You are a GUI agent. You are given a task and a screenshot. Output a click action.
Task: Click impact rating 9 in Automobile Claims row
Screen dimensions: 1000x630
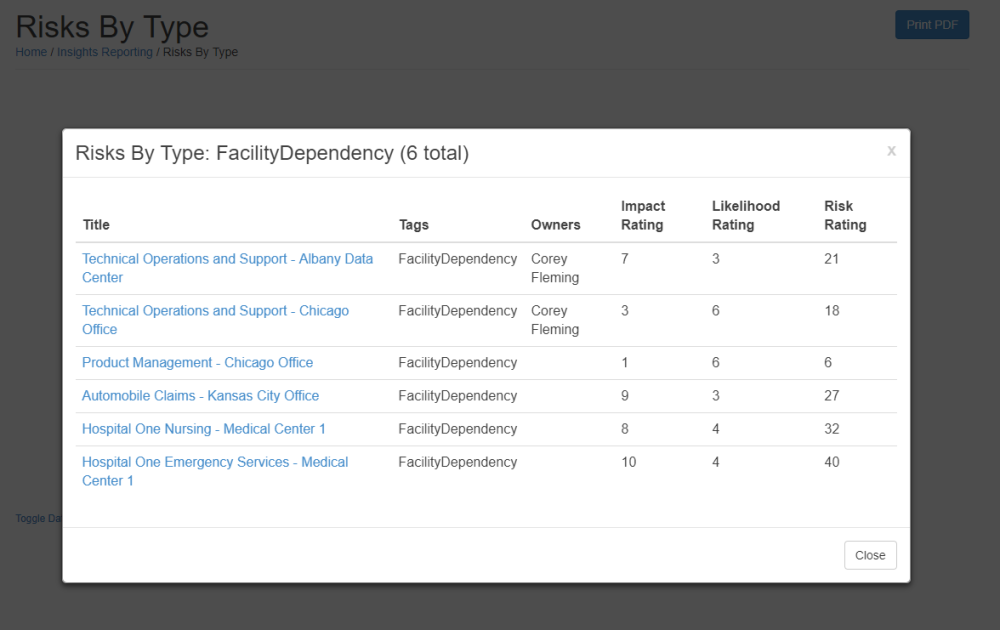click(x=625, y=395)
